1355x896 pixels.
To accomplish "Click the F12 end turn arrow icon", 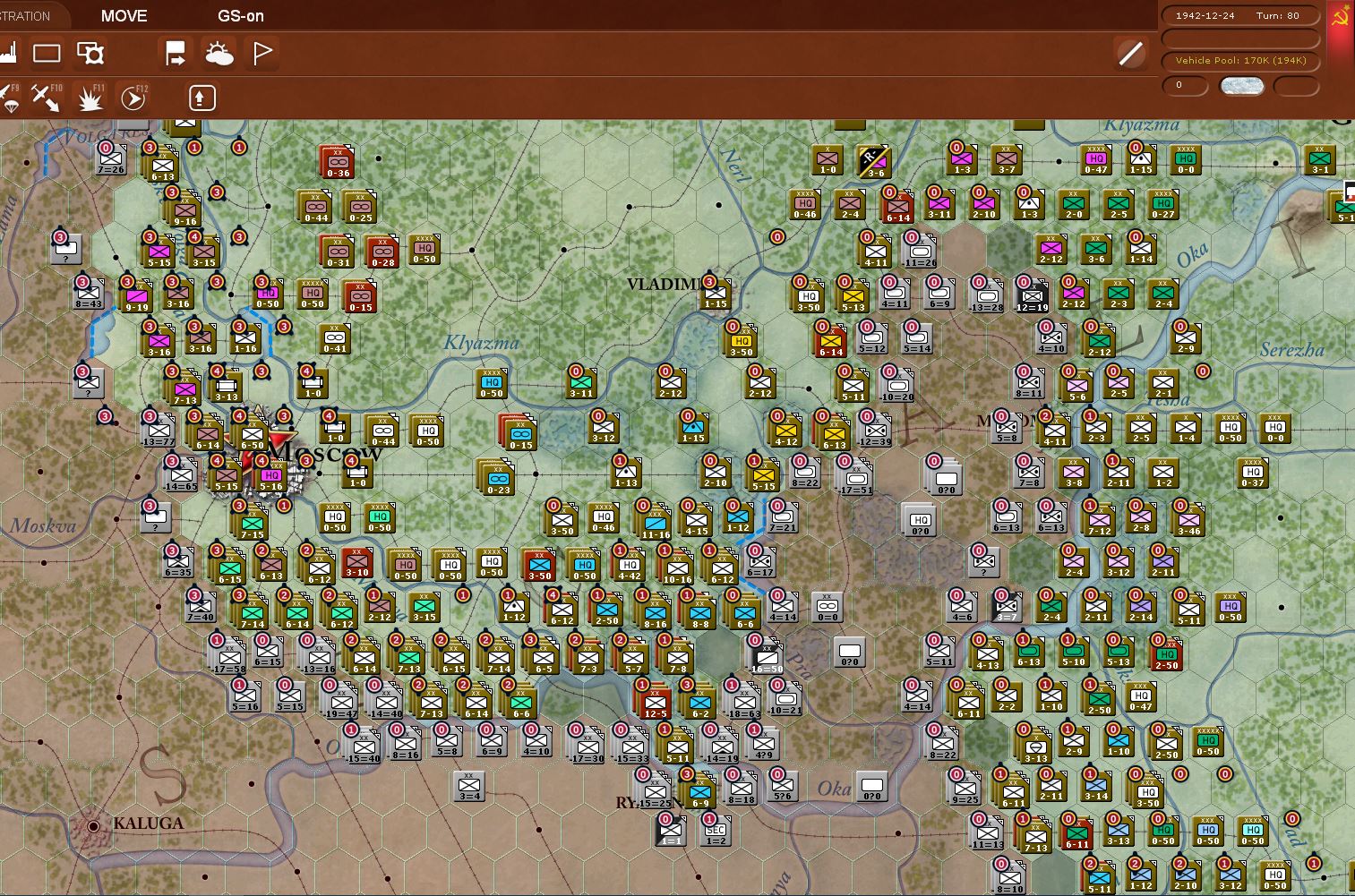I will tap(133, 98).
